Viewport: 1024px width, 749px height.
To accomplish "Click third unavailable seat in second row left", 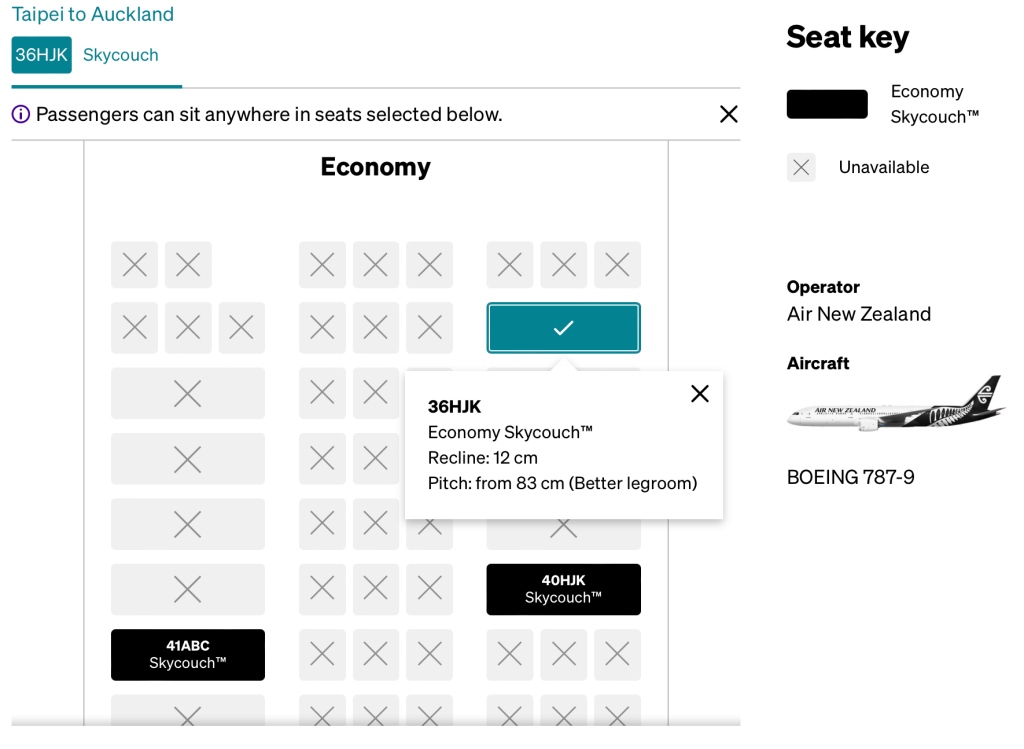I will tap(242, 328).
